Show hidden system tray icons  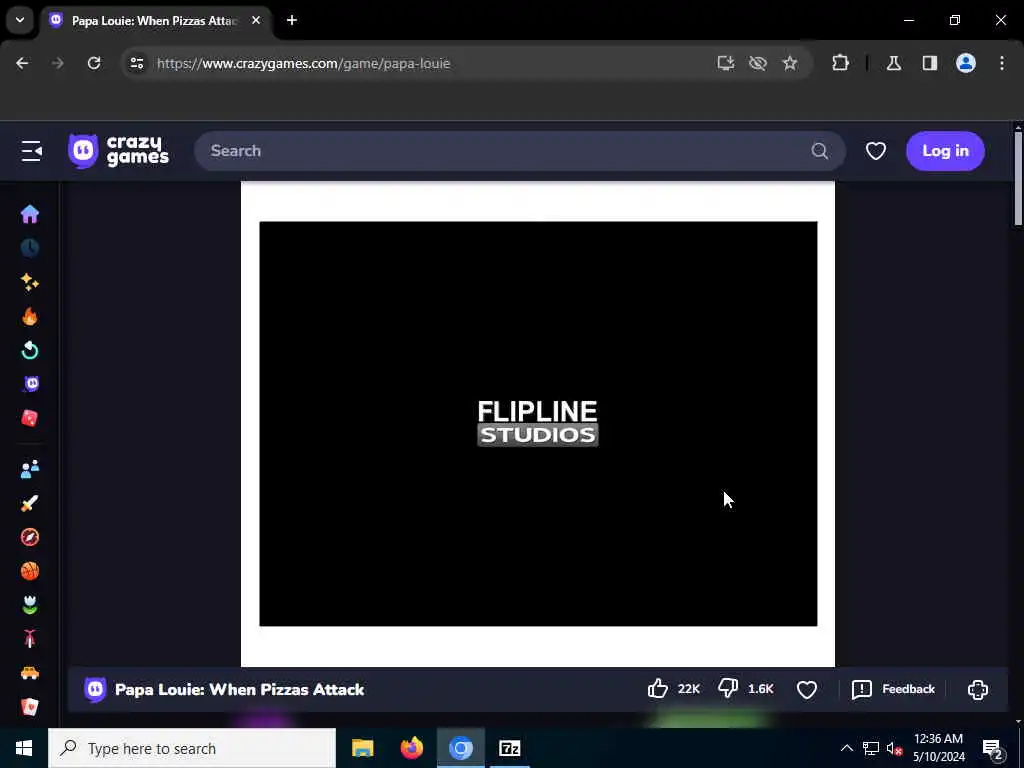[846, 748]
